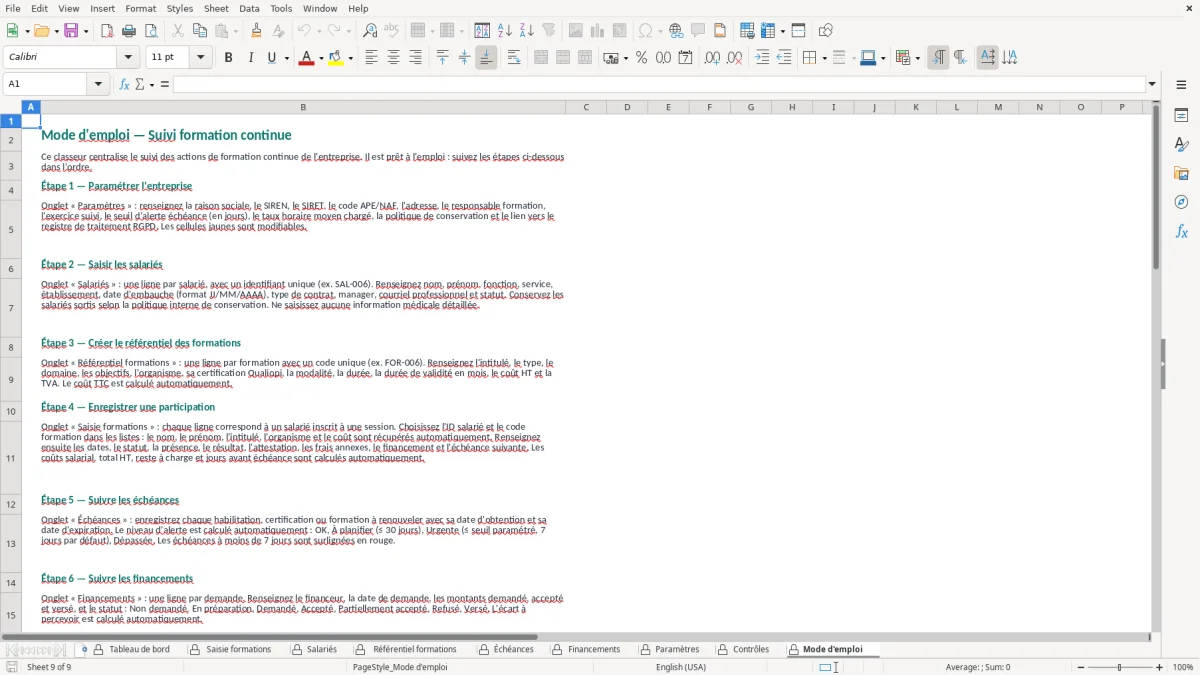The height and width of the screenshot is (675, 1200).
Task: Delete decimal place
Action: tap(734, 58)
